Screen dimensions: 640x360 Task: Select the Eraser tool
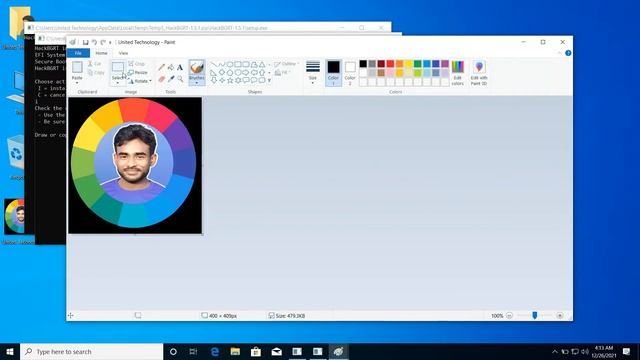[162, 79]
